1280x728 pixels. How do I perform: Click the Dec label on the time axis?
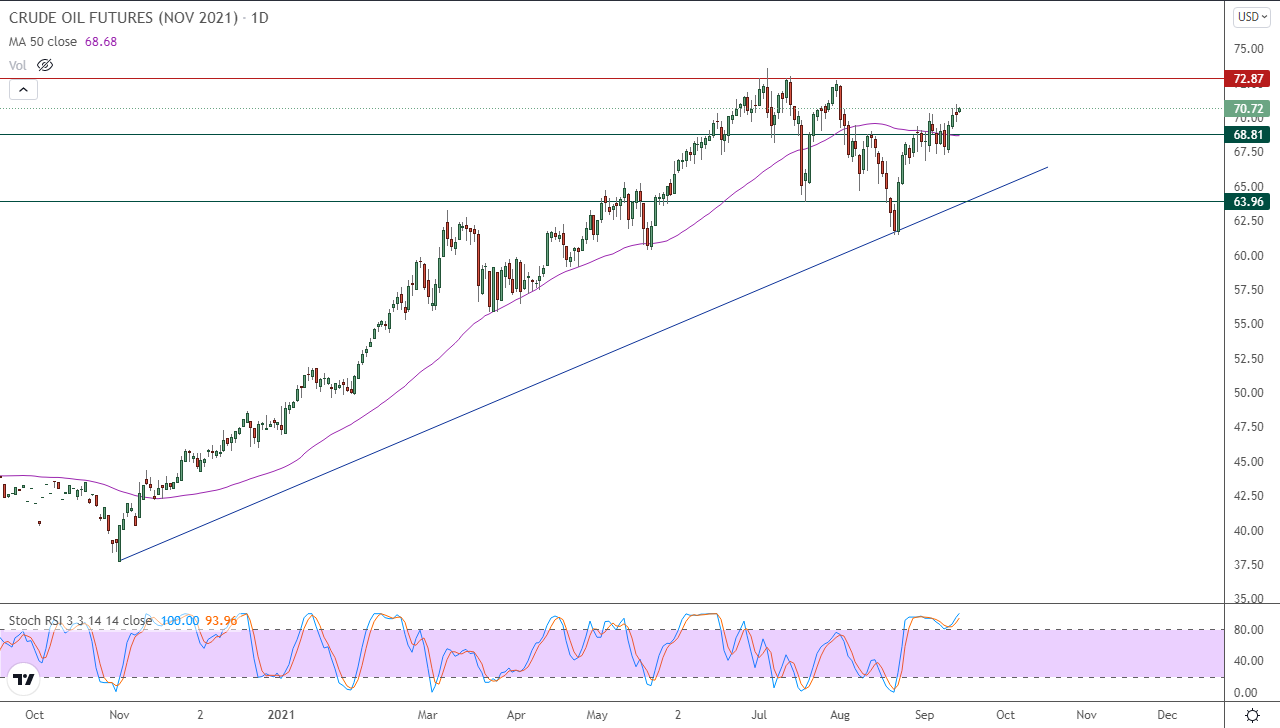click(x=1166, y=715)
